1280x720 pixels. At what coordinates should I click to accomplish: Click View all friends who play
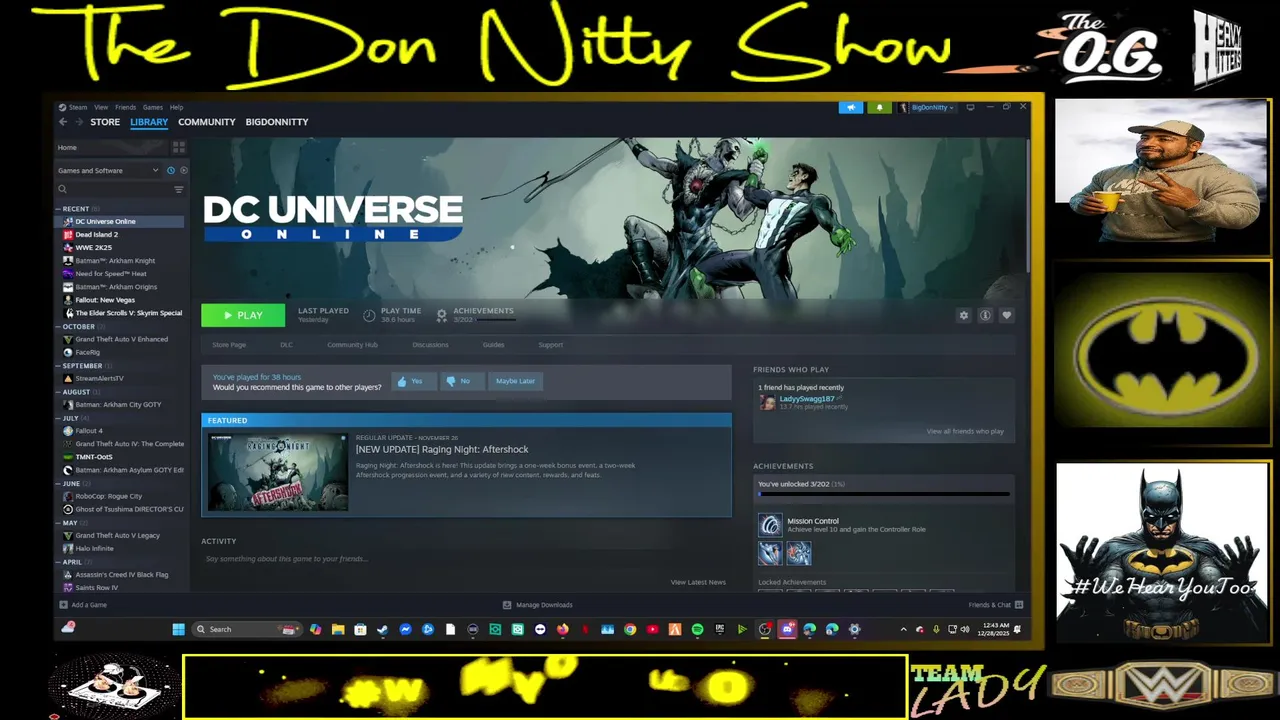[965, 431]
